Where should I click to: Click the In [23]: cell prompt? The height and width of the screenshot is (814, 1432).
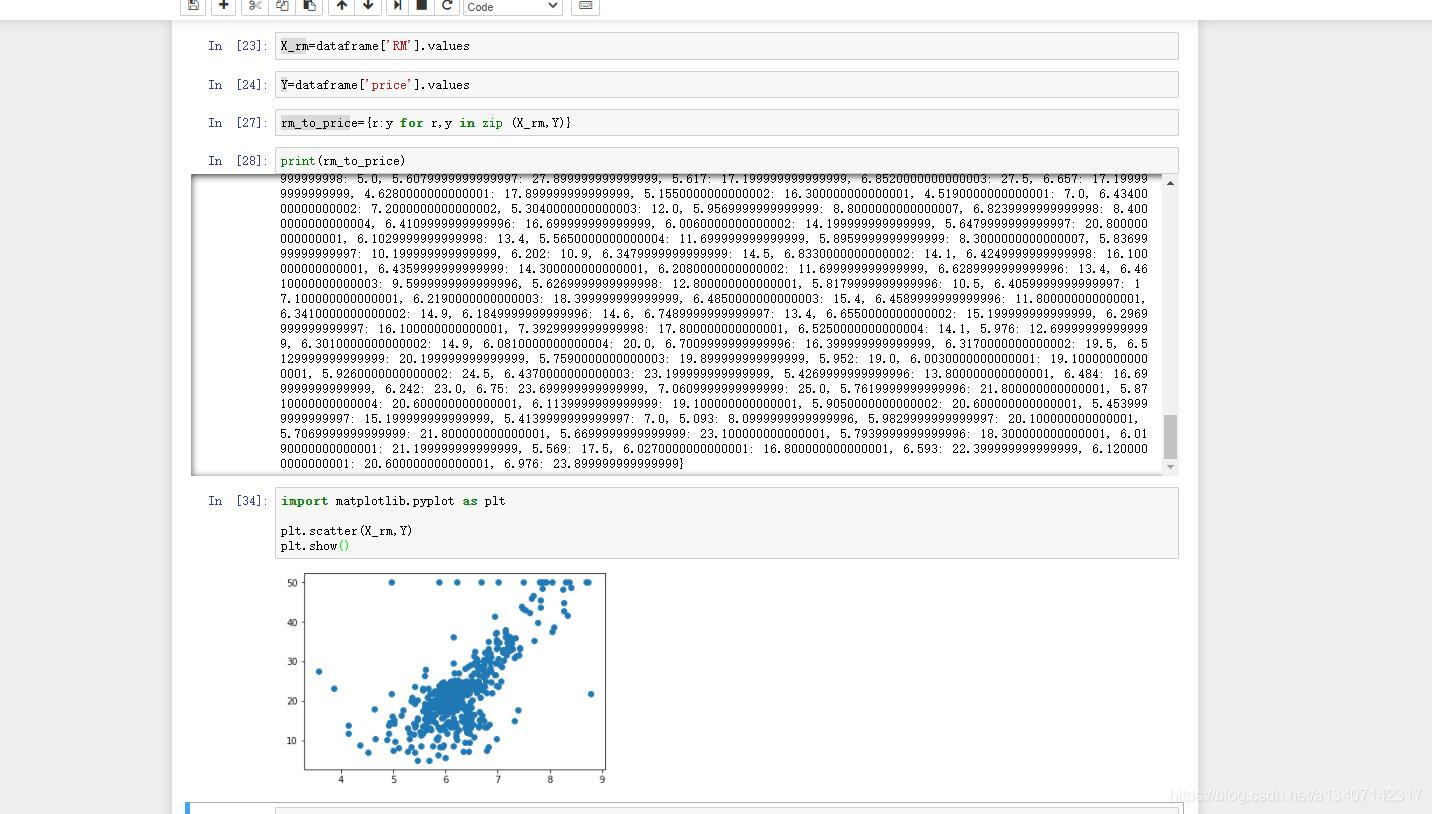[237, 46]
